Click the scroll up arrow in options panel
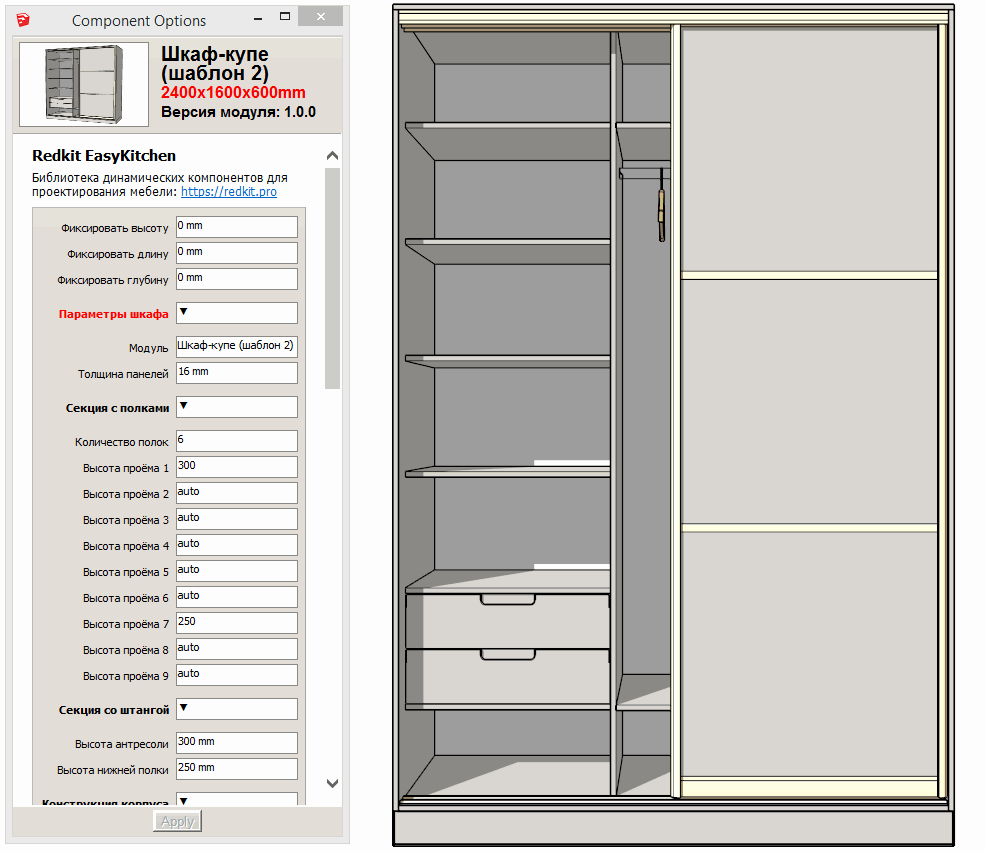The width and height of the screenshot is (985, 851). tap(333, 156)
